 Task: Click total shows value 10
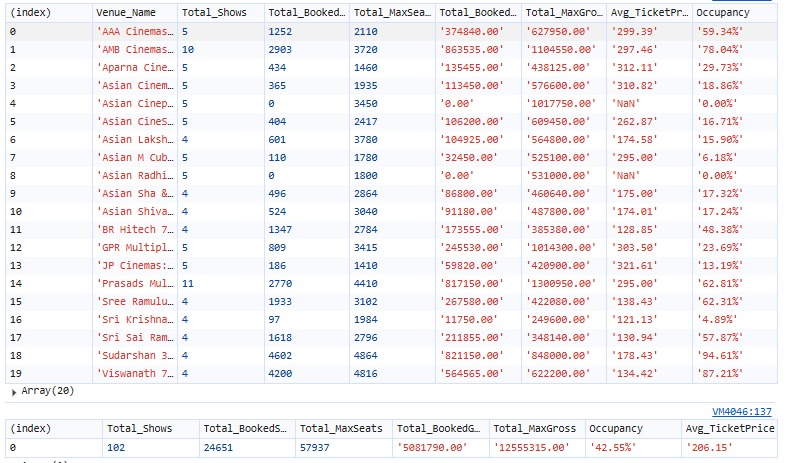(187, 49)
